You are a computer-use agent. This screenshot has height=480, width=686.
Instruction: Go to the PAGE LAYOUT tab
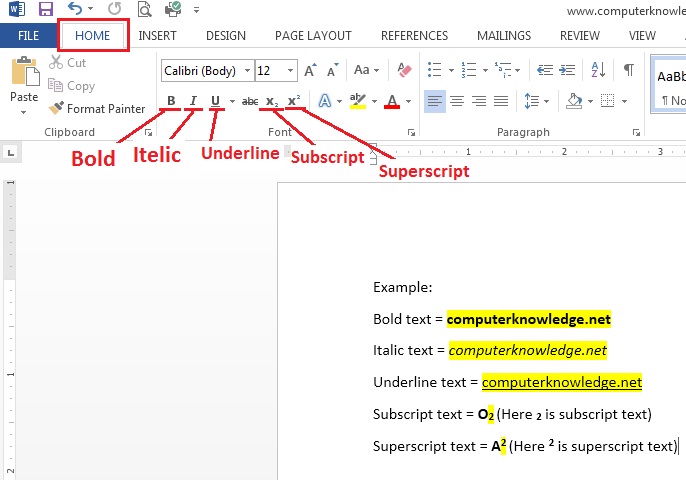(313, 35)
